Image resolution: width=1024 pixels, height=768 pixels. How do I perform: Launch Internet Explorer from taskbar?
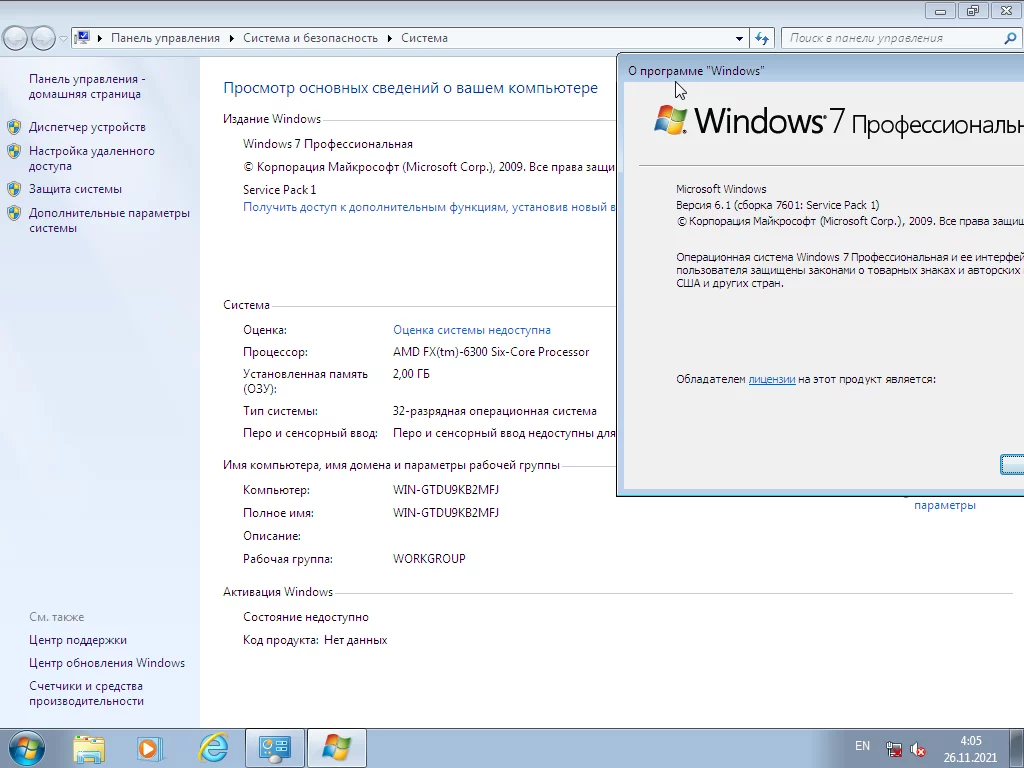[x=213, y=748]
